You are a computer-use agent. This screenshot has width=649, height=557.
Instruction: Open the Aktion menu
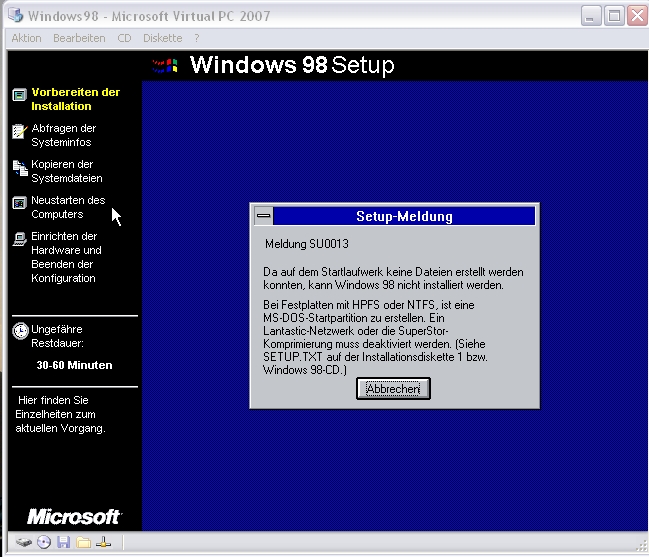(26, 38)
